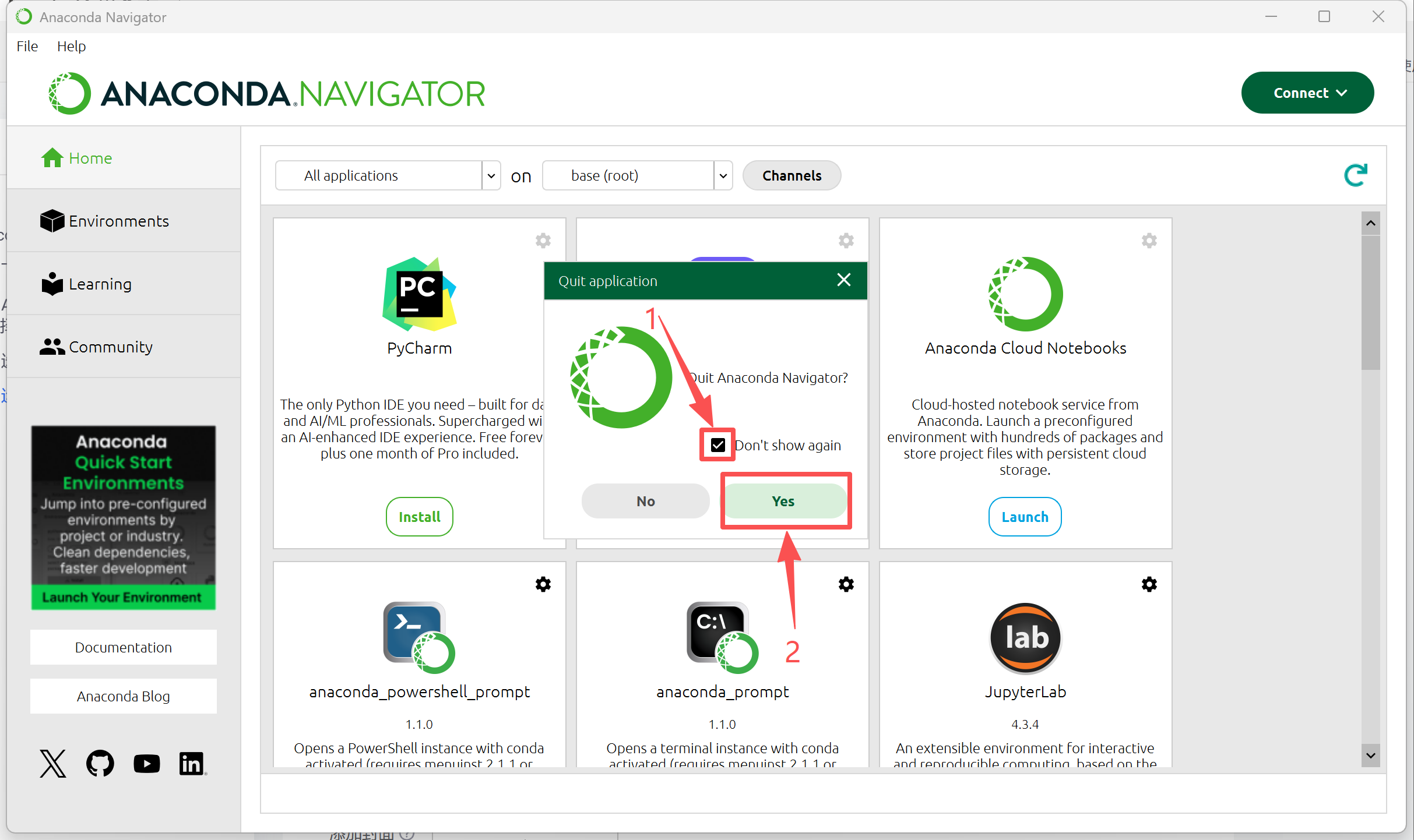Open settings gear of the card behind dialog

point(846,241)
